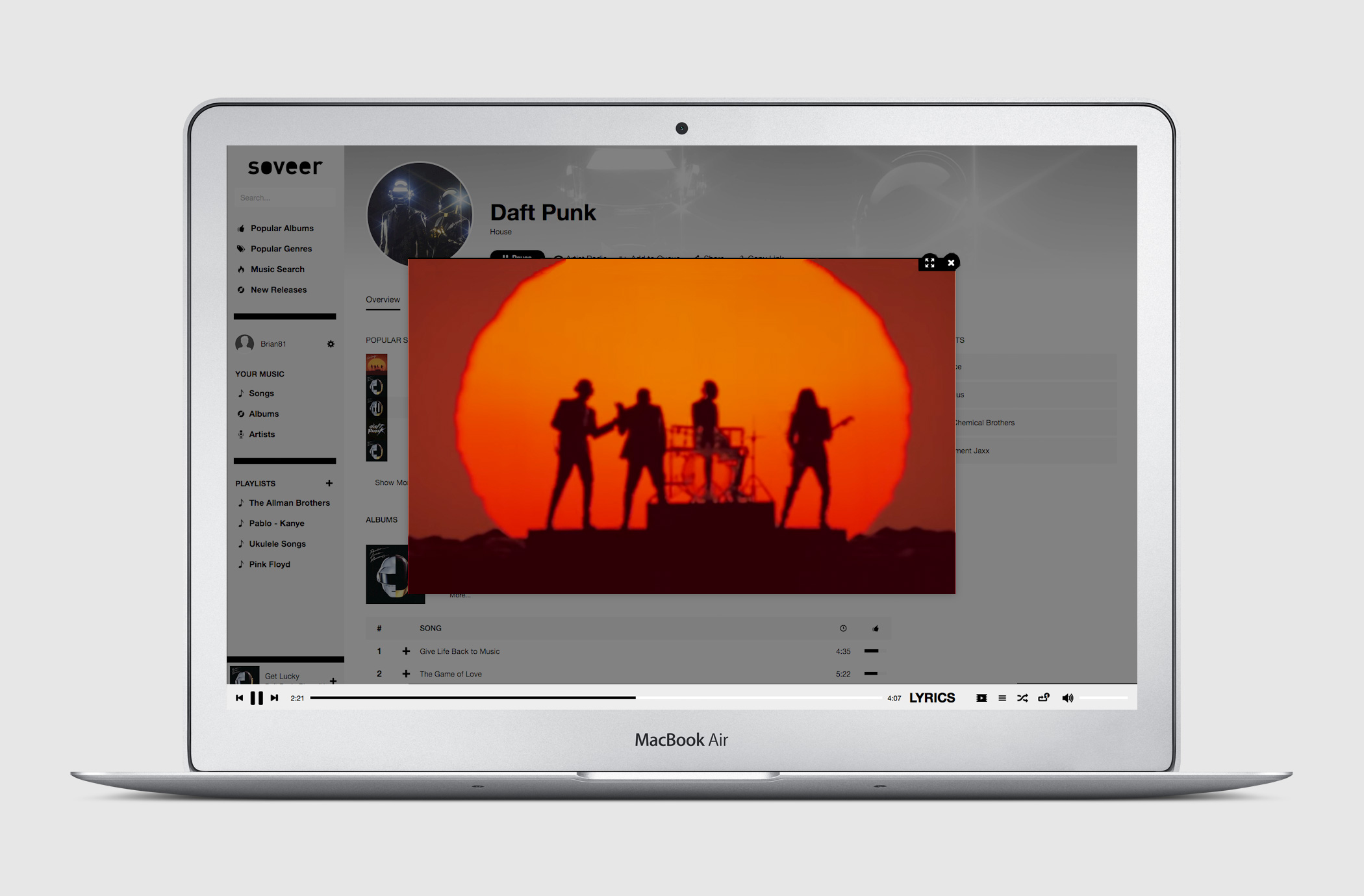Click the Daft Punk logo song thumbnail
Image resolution: width=1364 pixels, height=896 pixels.
(x=377, y=429)
